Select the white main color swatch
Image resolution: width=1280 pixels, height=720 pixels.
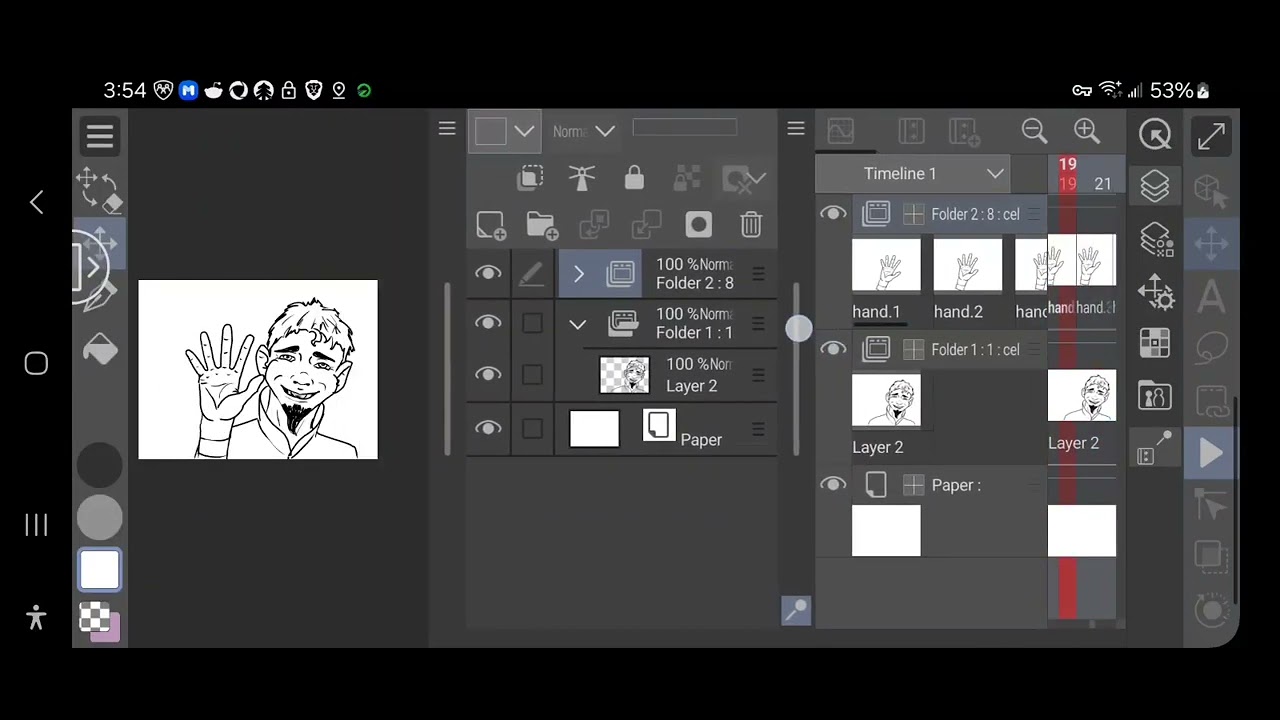pos(100,569)
